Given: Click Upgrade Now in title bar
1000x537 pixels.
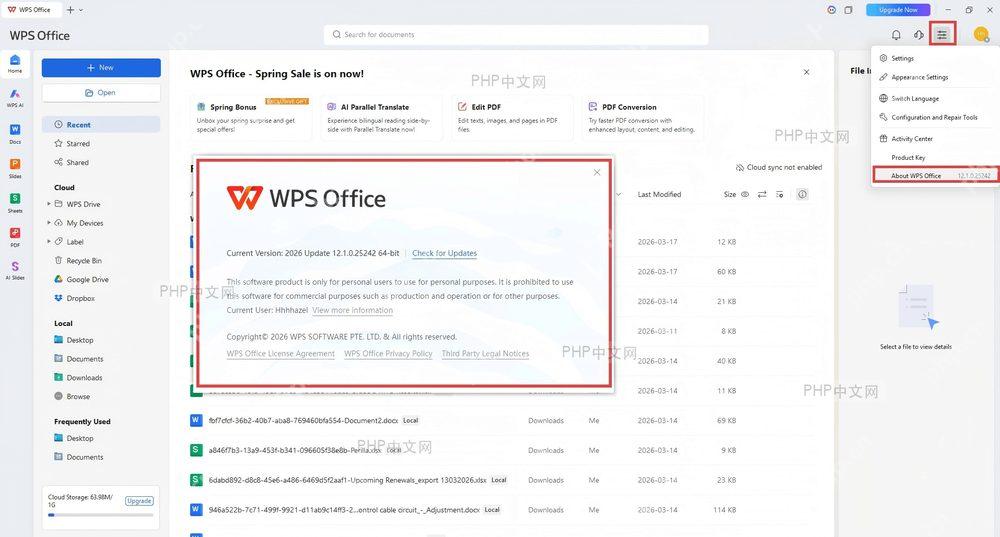Looking at the screenshot, I should 898,10.
